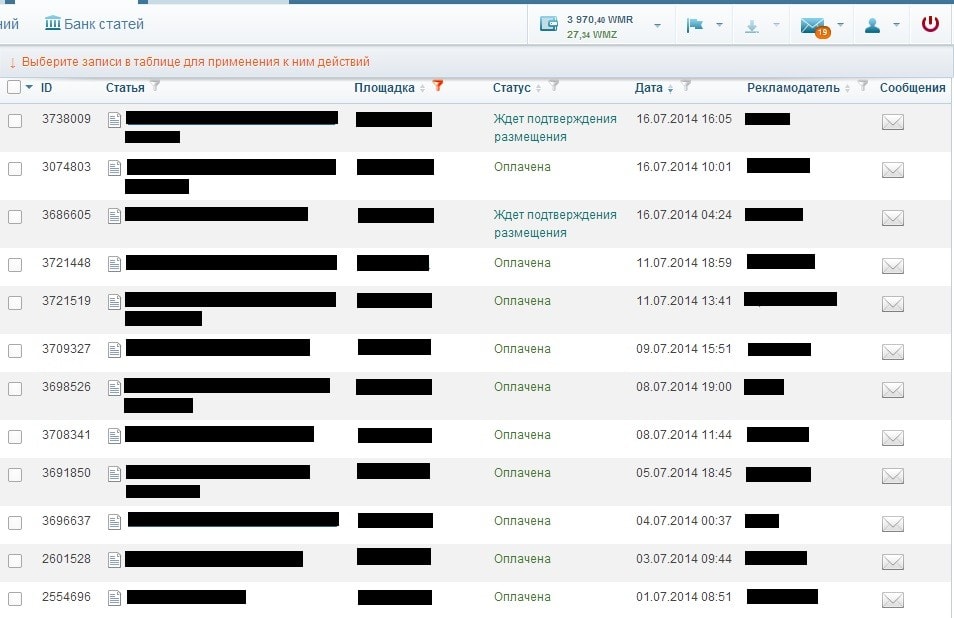954x618 pixels.
Task: Click date 01.07.2014 08:51
Action: coord(684,597)
